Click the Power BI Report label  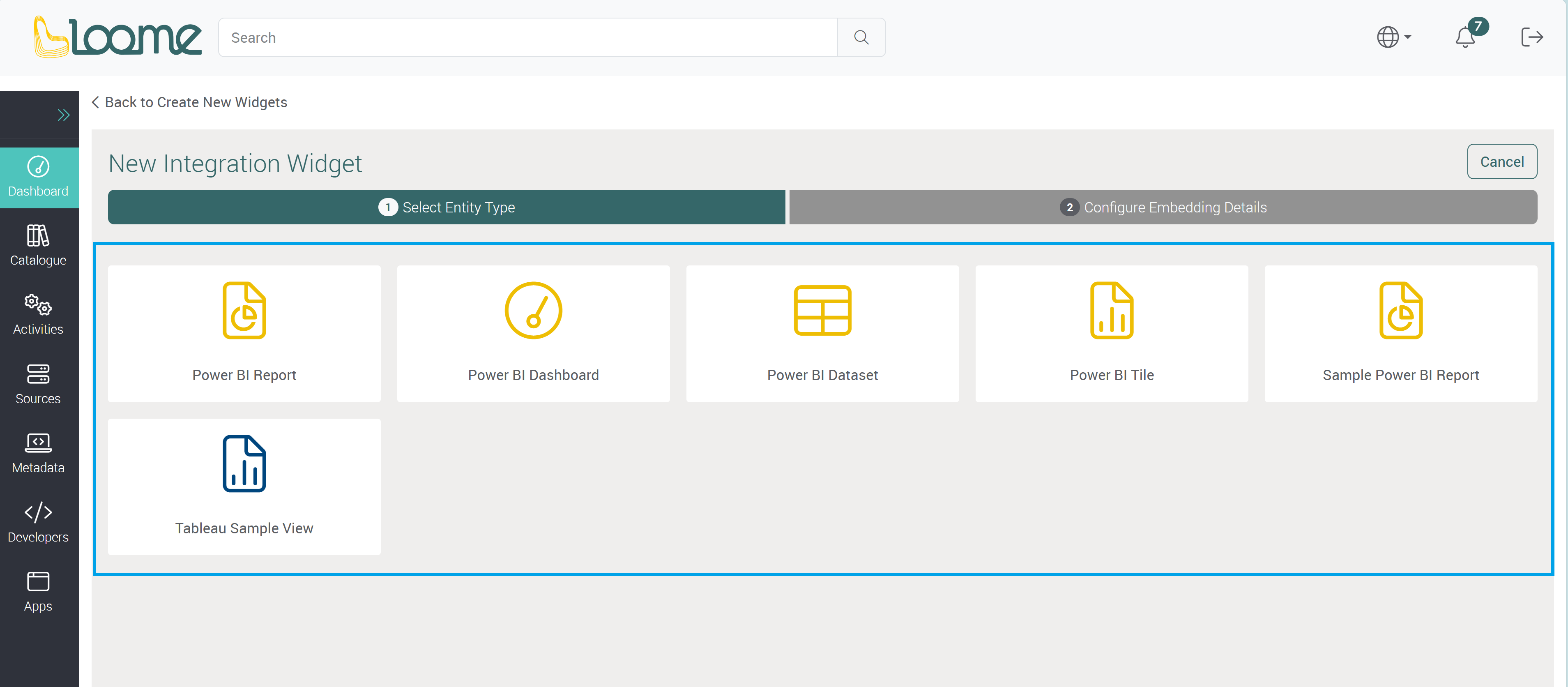pos(244,375)
